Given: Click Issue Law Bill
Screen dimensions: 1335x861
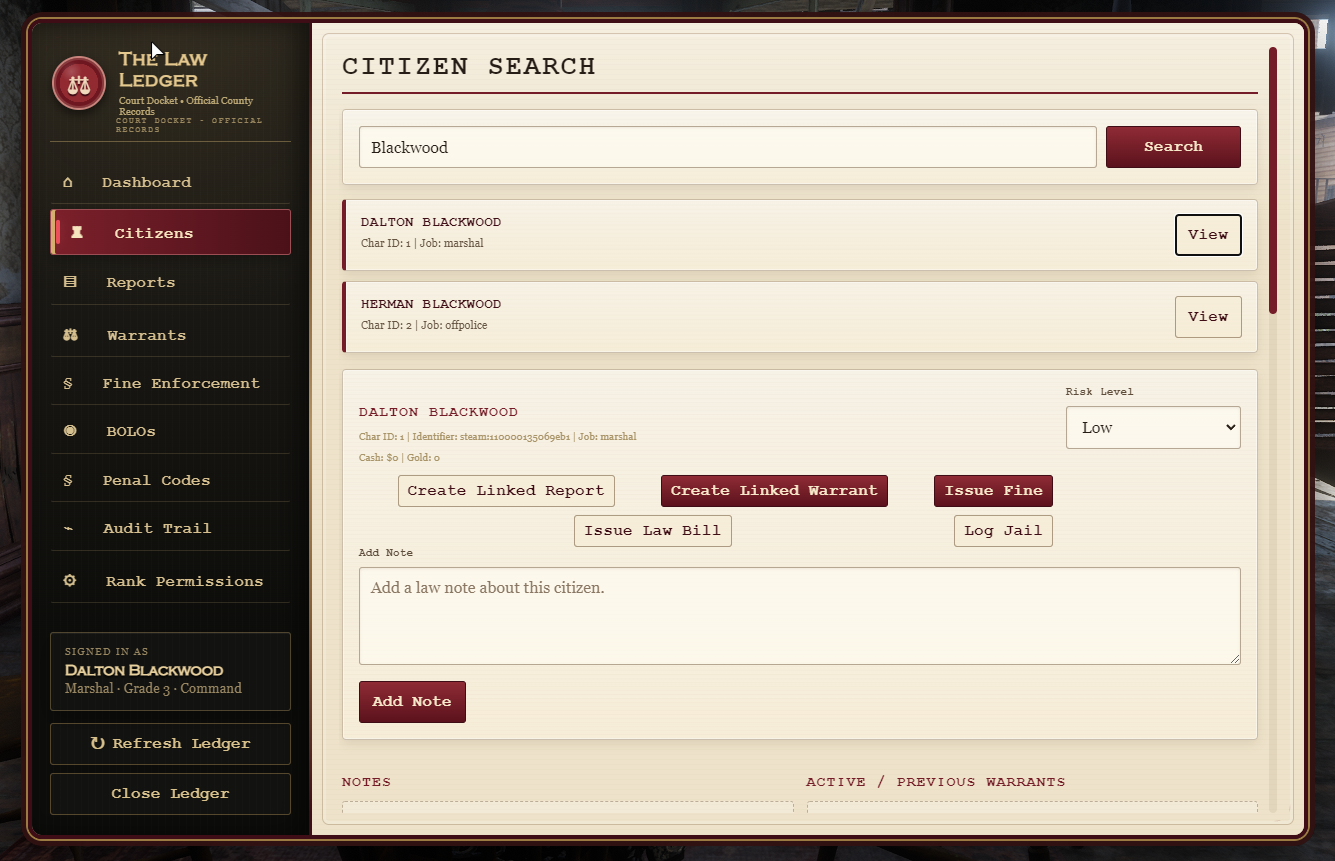Looking at the screenshot, I should pyautogui.click(x=653, y=531).
